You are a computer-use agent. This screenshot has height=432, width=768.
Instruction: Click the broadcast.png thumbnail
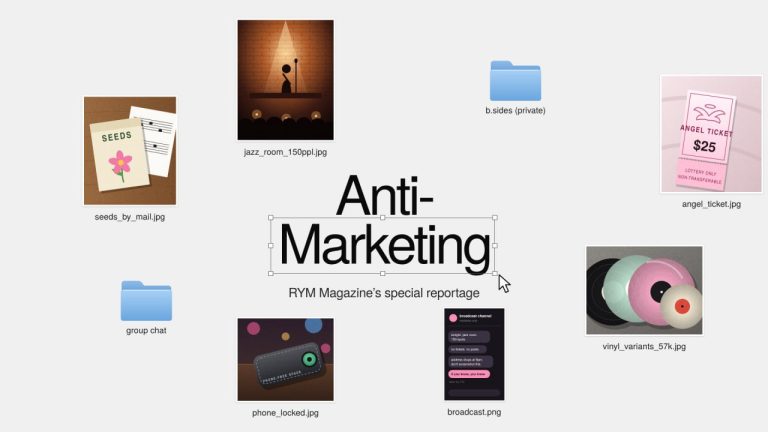tap(474, 354)
